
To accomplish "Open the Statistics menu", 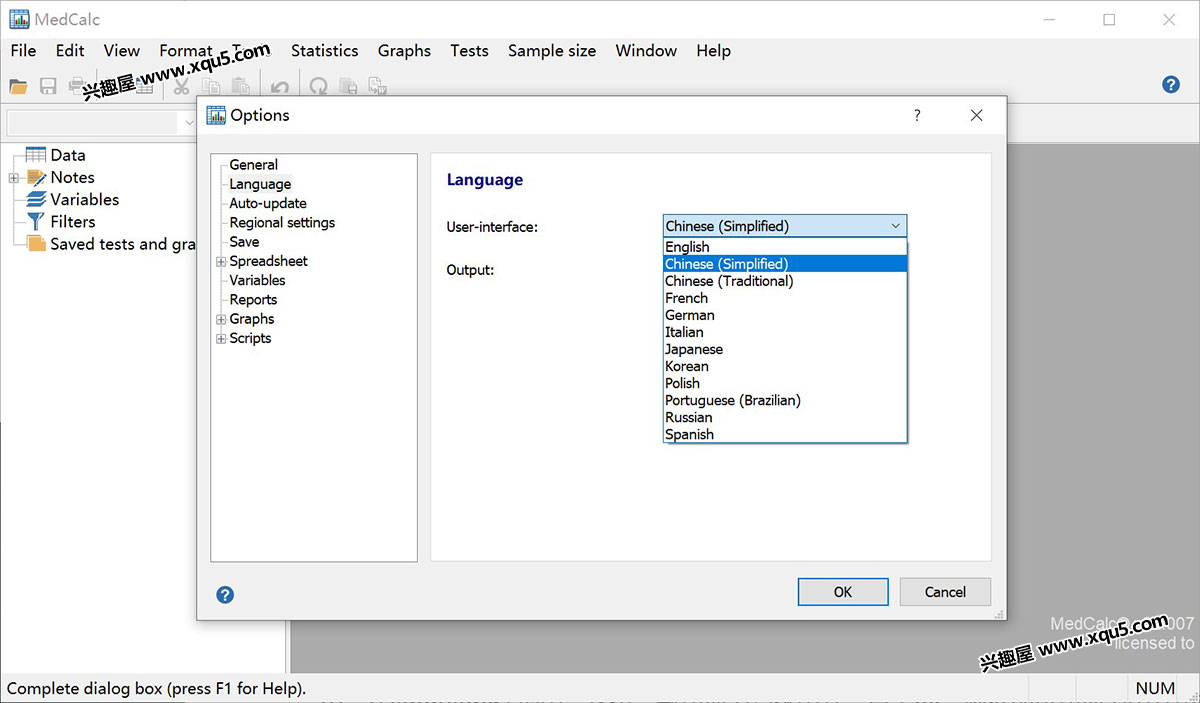I will click(324, 51).
